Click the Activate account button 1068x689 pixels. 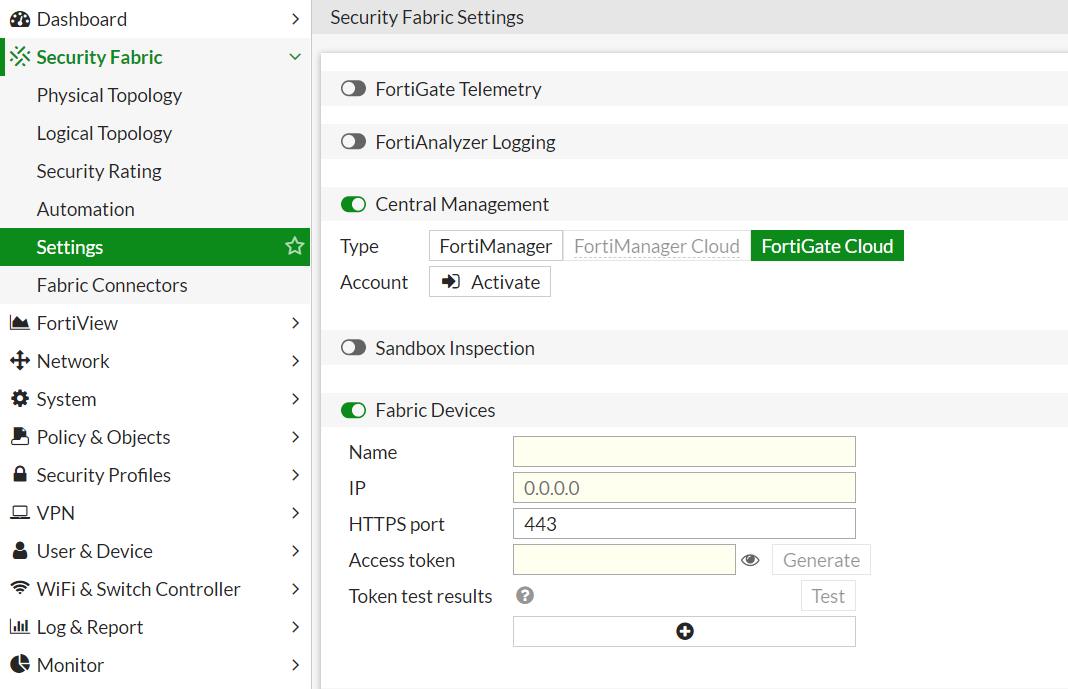pos(490,282)
